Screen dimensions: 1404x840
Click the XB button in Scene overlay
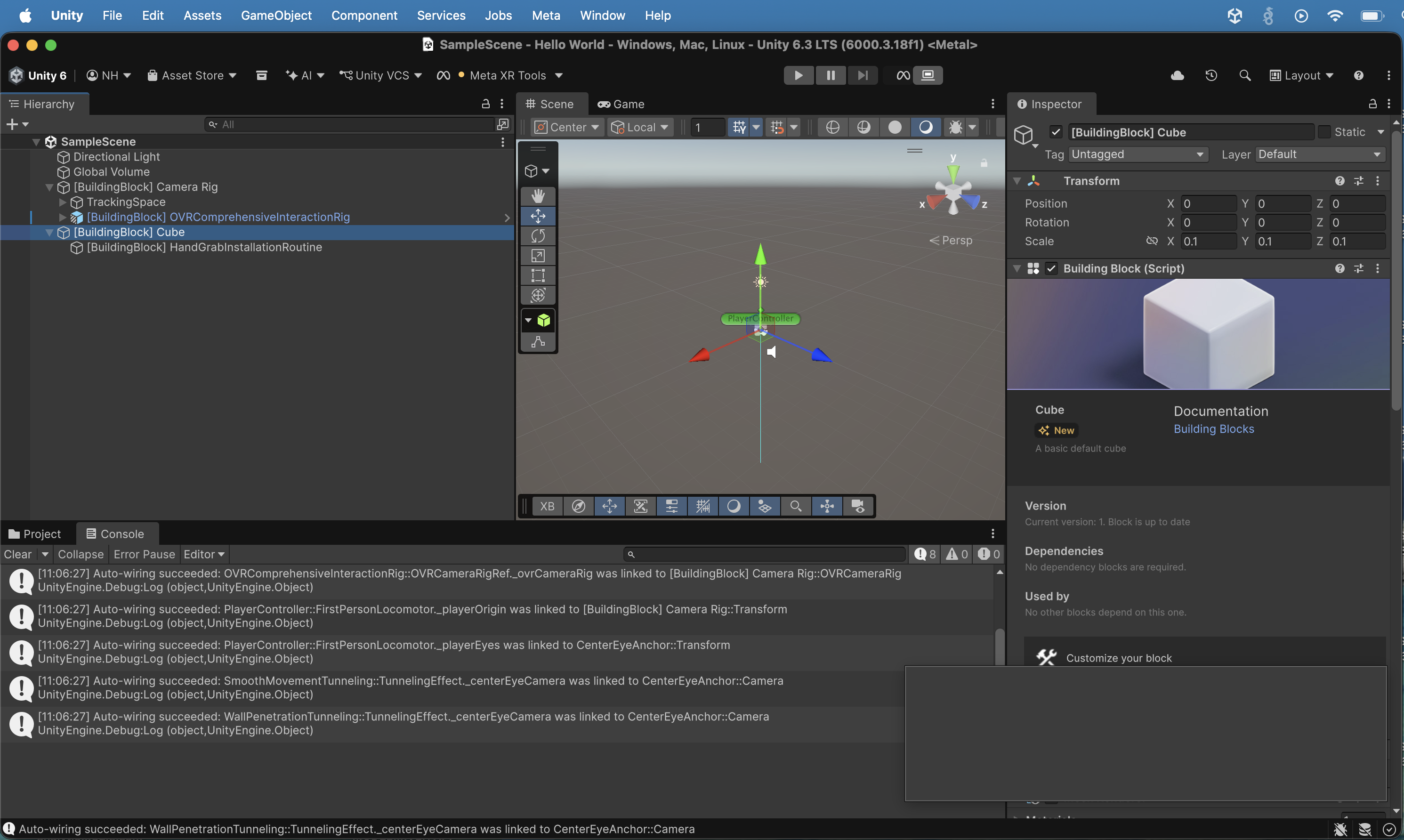pyautogui.click(x=547, y=506)
